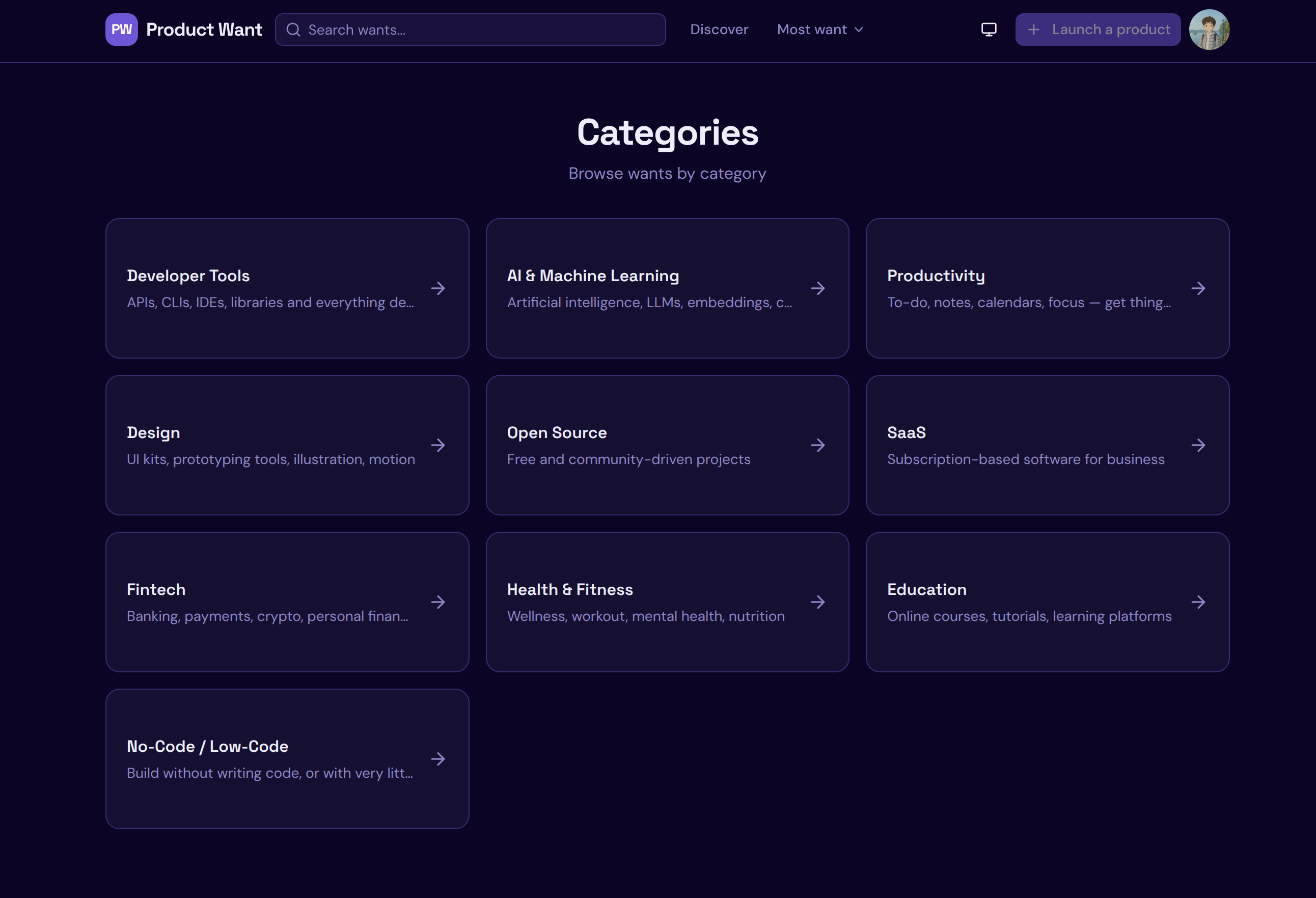The width and height of the screenshot is (1316, 898).
Task: Click the Most want menu label
Action: 811,30
